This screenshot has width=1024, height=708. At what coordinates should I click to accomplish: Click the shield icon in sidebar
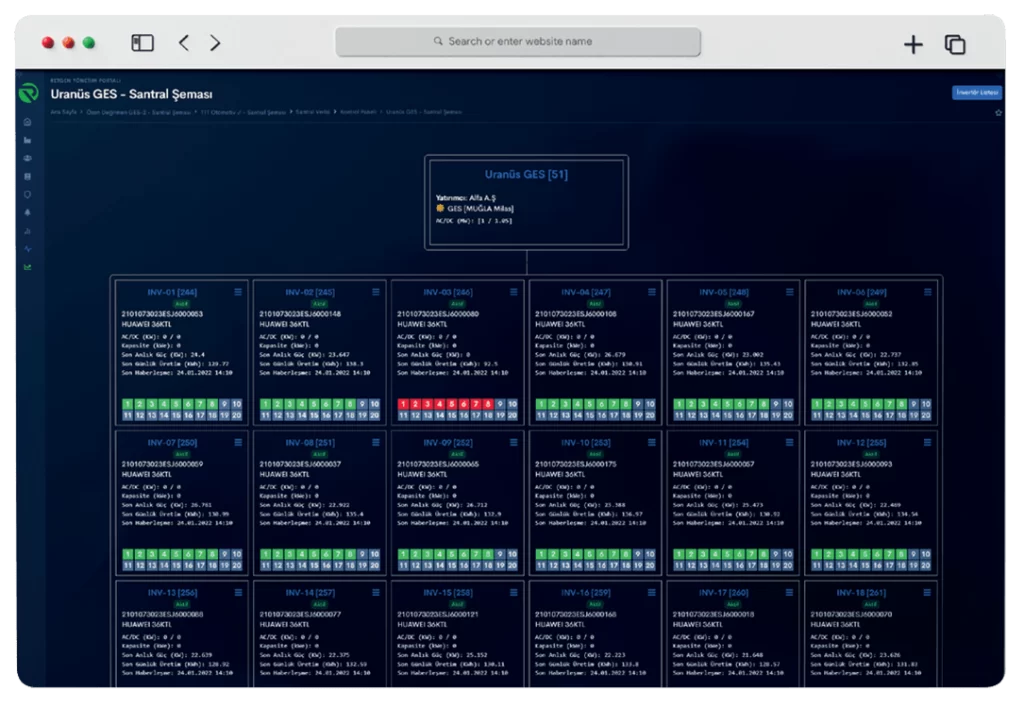pyautogui.click(x=27, y=195)
